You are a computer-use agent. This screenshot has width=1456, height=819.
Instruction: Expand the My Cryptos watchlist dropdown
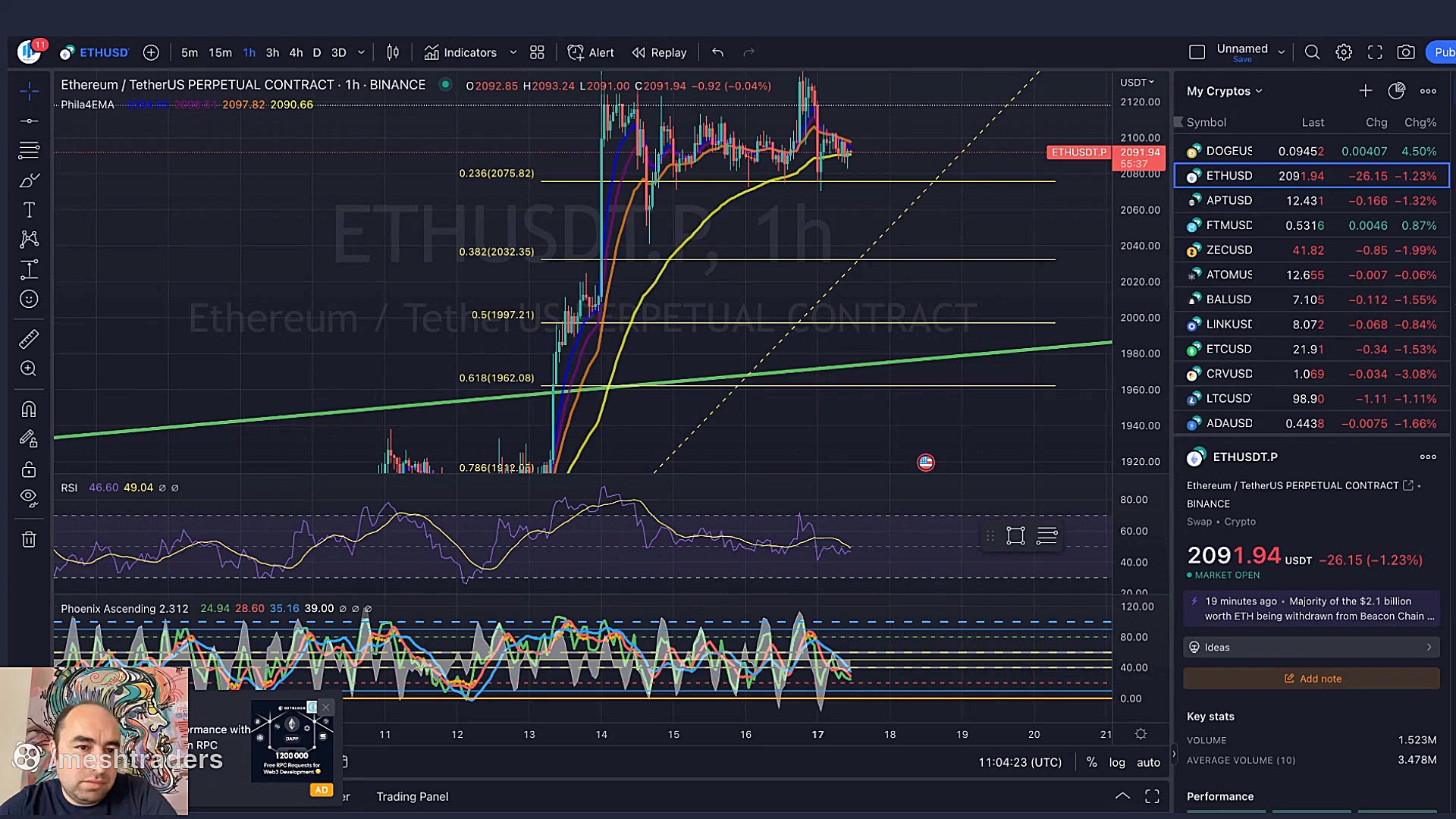point(1225,91)
